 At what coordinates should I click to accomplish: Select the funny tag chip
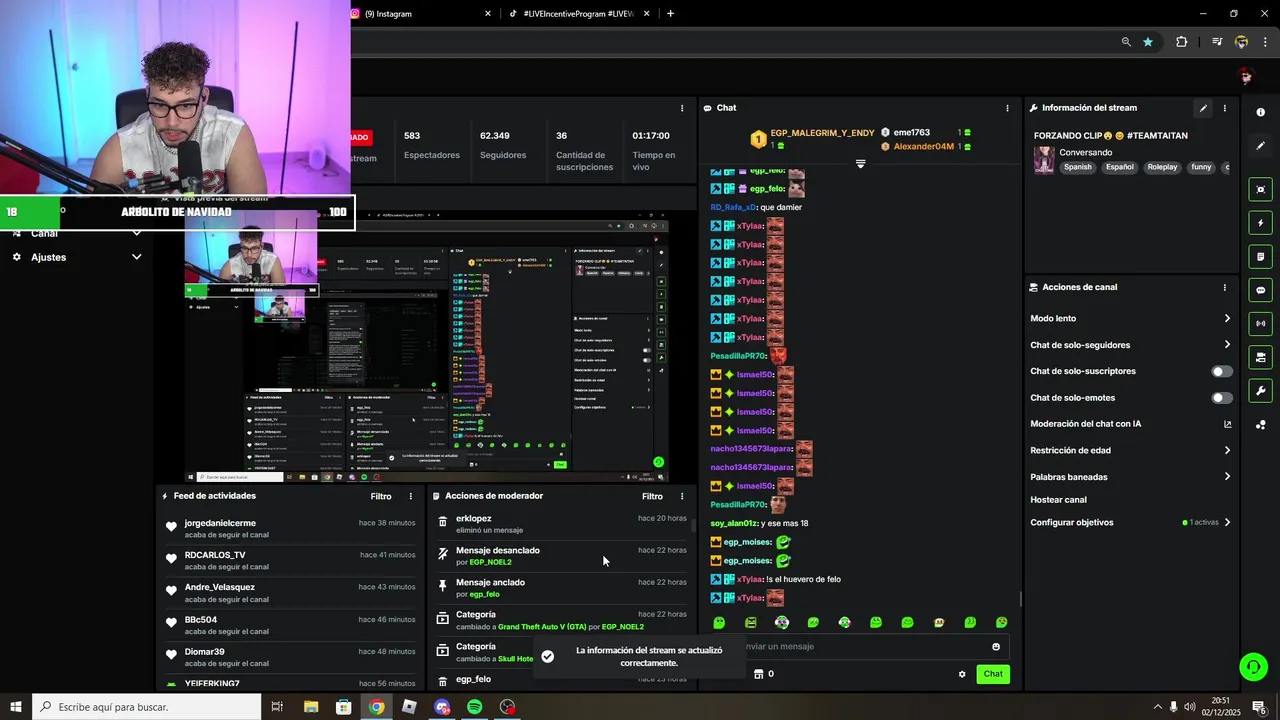point(1201,167)
